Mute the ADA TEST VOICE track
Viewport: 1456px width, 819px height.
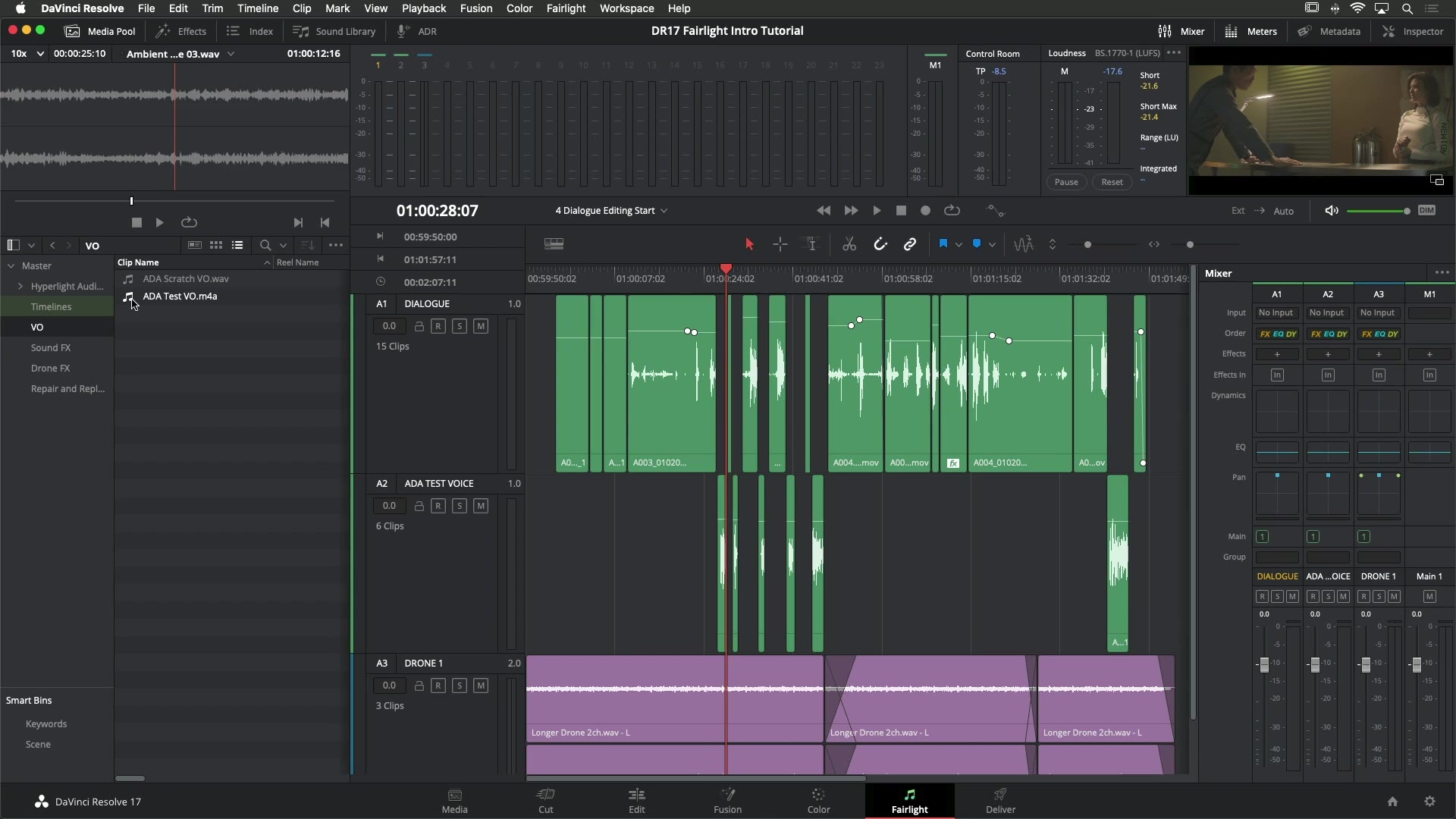pyautogui.click(x=481, y=506)
